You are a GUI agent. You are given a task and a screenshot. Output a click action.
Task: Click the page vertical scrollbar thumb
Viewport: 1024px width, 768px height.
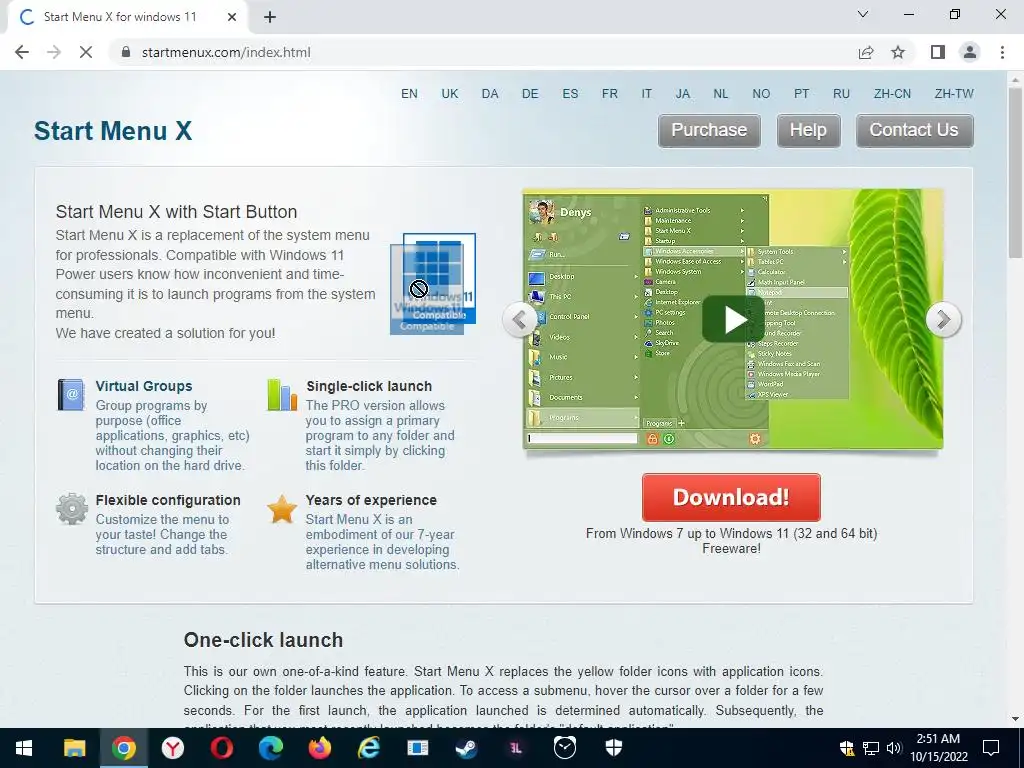(1015, 173)
